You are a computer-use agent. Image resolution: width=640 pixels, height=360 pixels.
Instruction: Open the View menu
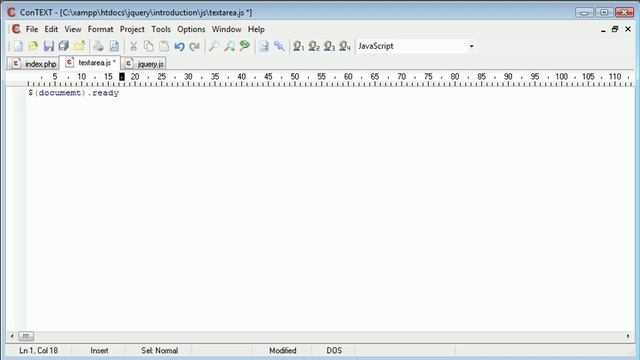coord(73,29)
